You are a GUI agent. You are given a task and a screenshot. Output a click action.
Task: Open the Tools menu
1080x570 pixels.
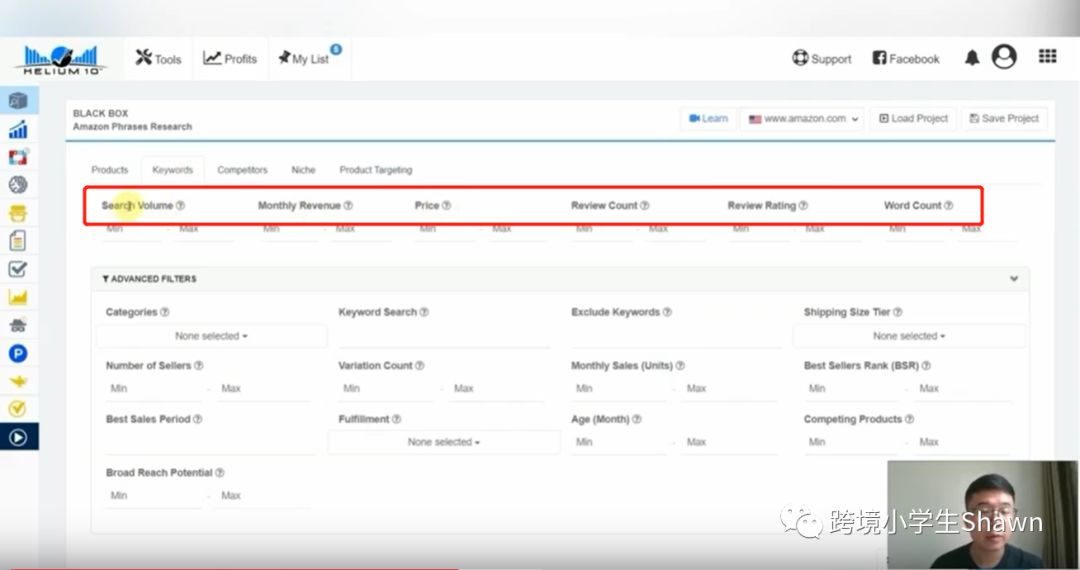[158, 59]
